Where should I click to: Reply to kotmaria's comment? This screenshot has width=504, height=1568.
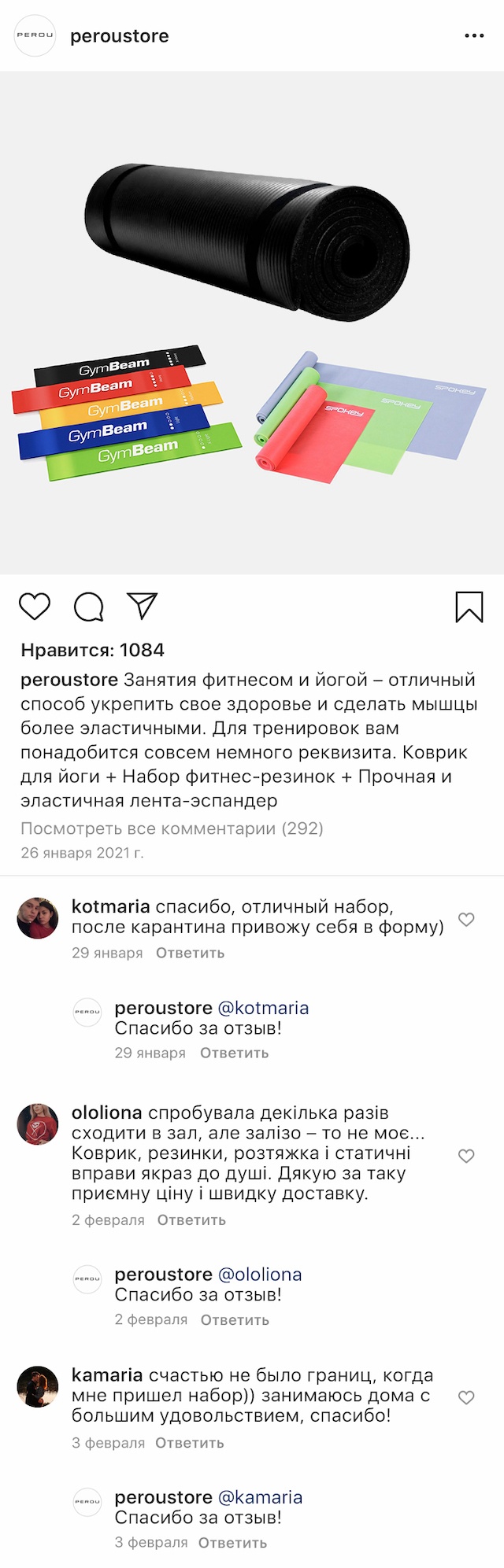(190, 953)
